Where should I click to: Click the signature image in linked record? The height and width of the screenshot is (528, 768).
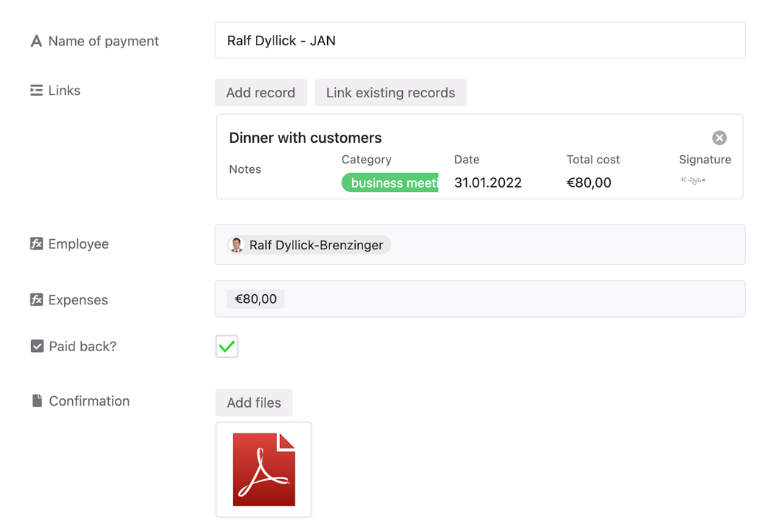click(693, 181)
